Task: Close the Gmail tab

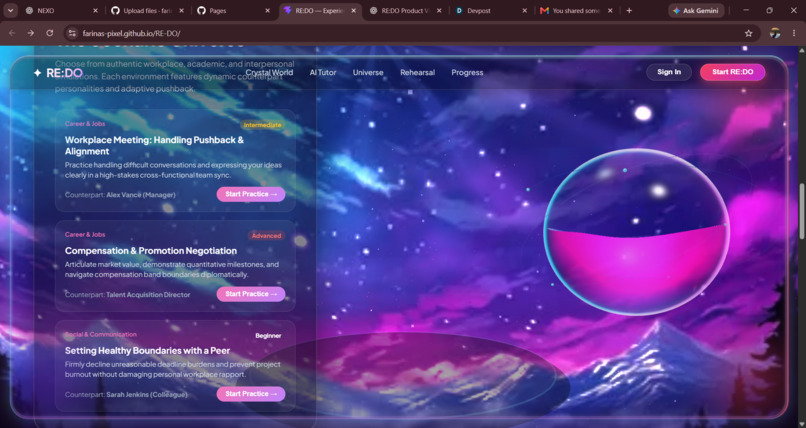Action: pos(611,10)
